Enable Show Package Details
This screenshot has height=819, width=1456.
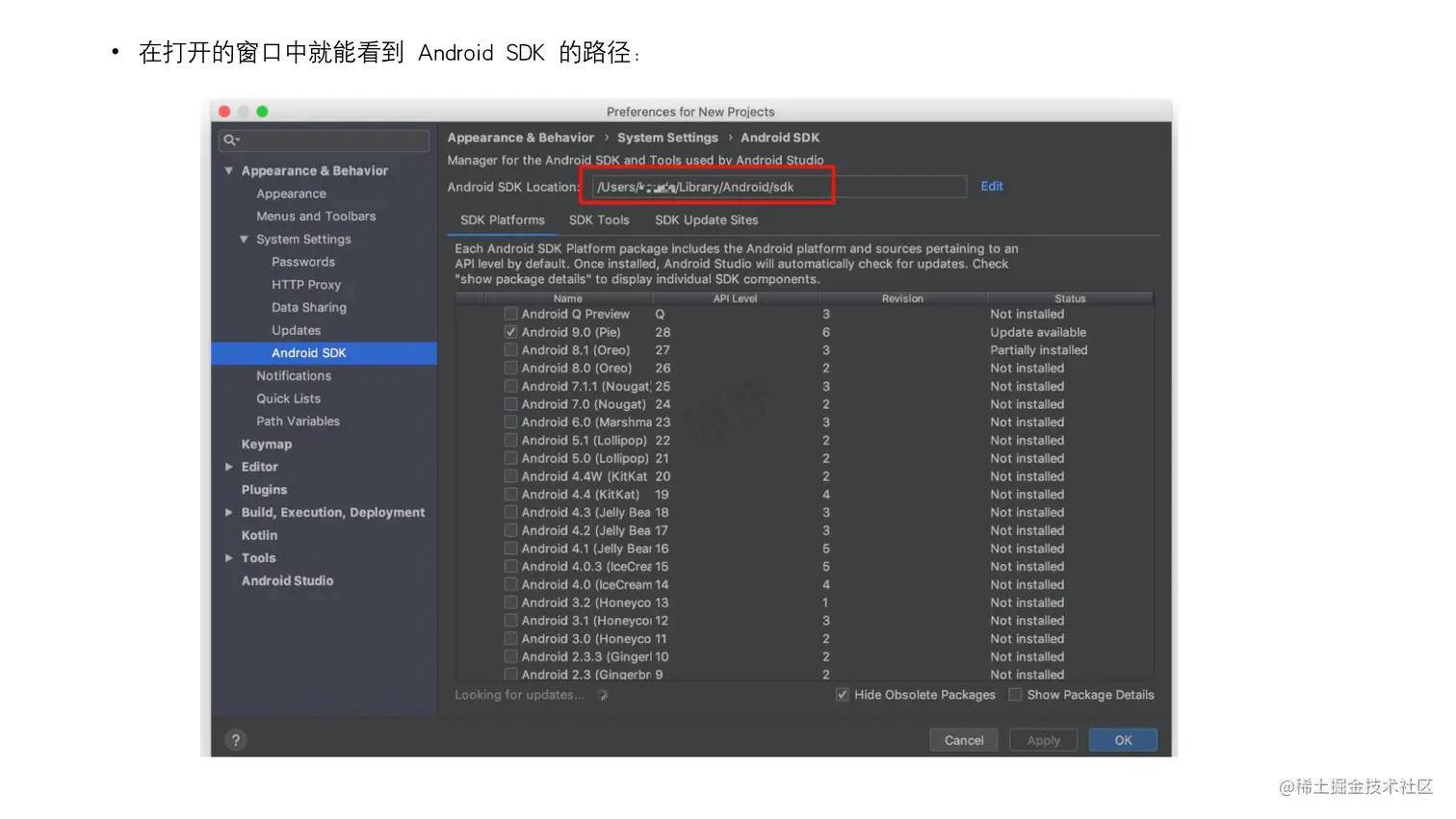[1015, 694]
